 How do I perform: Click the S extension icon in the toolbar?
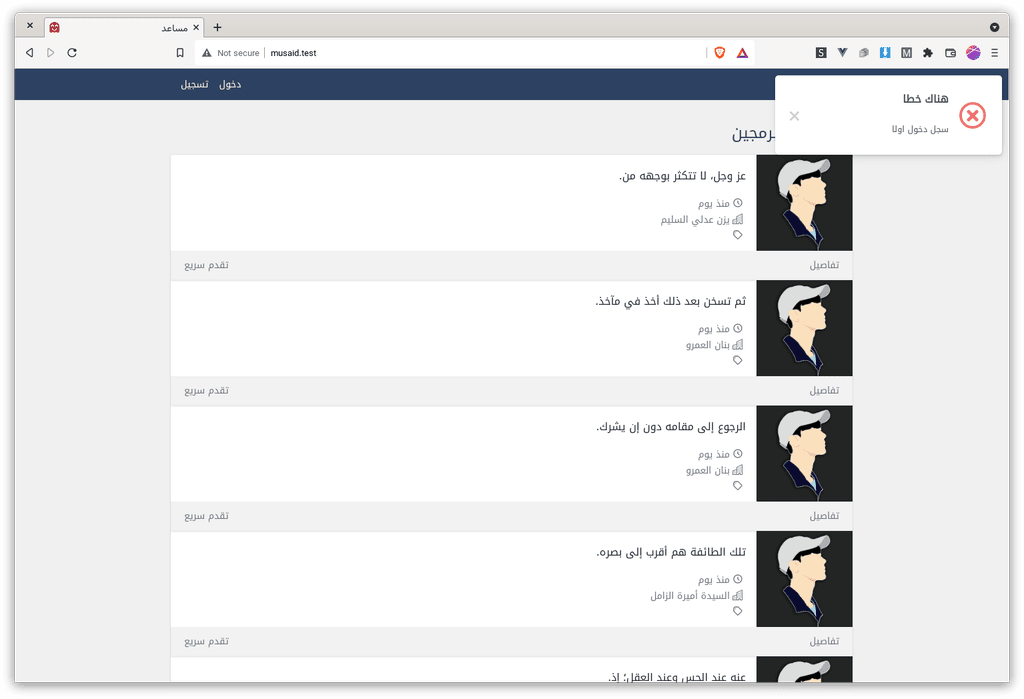pyautogui.click(x=821, y=53)
